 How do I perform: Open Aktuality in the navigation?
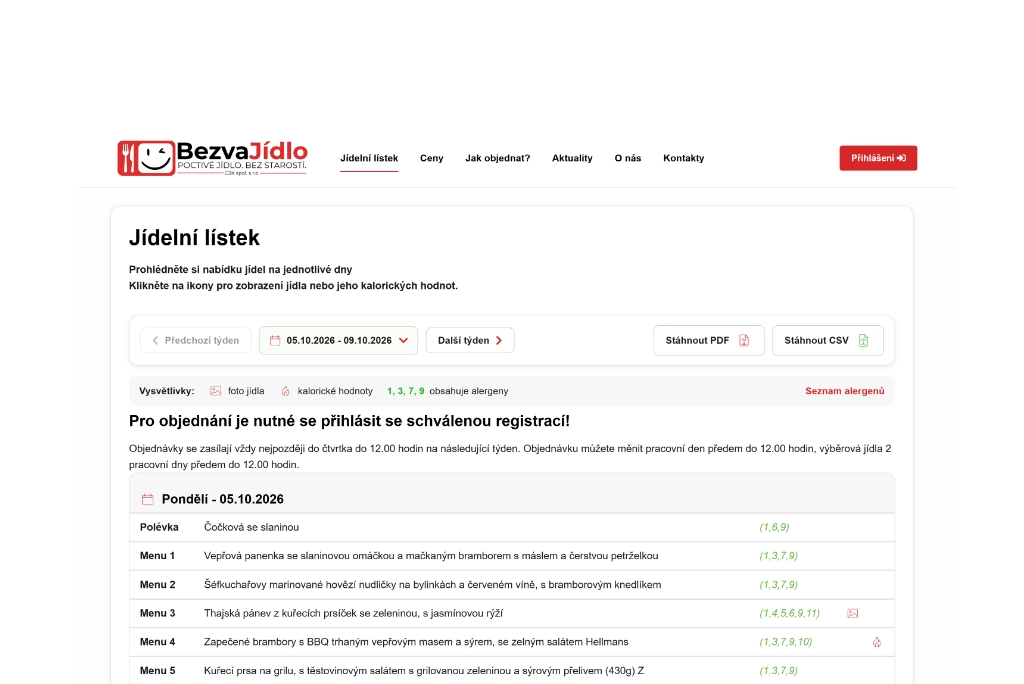pyautogui.click(x=572, y=158)
